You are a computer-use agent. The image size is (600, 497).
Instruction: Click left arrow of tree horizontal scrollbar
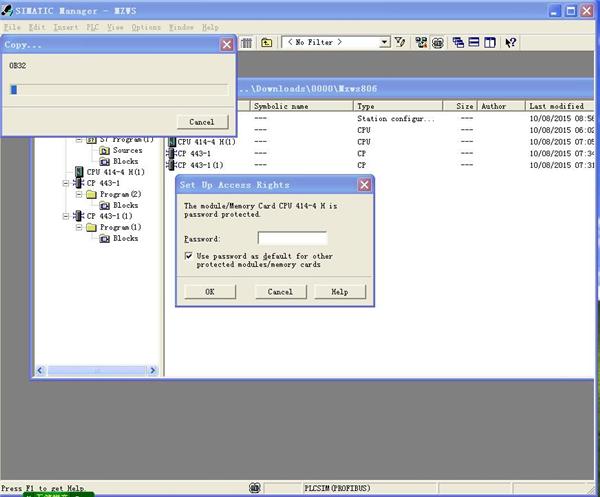click(x=40, y=370)
